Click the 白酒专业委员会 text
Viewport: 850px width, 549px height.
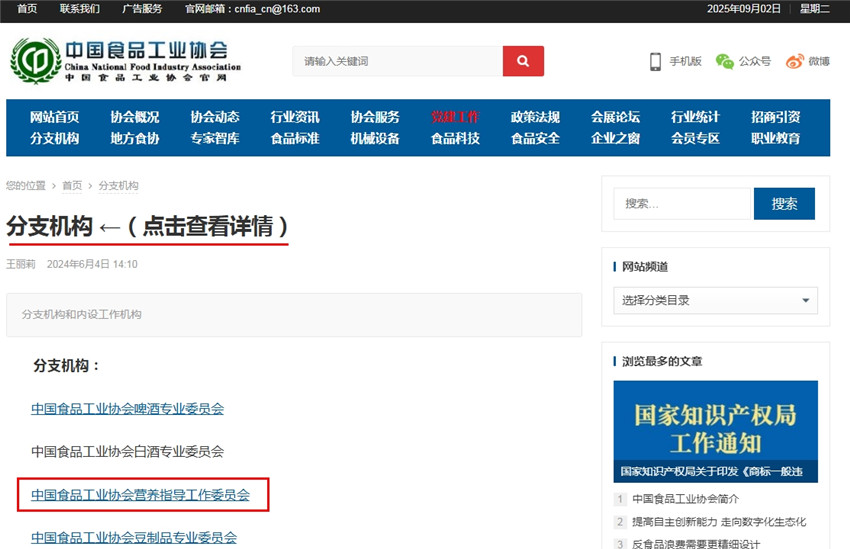click(127, 451)
